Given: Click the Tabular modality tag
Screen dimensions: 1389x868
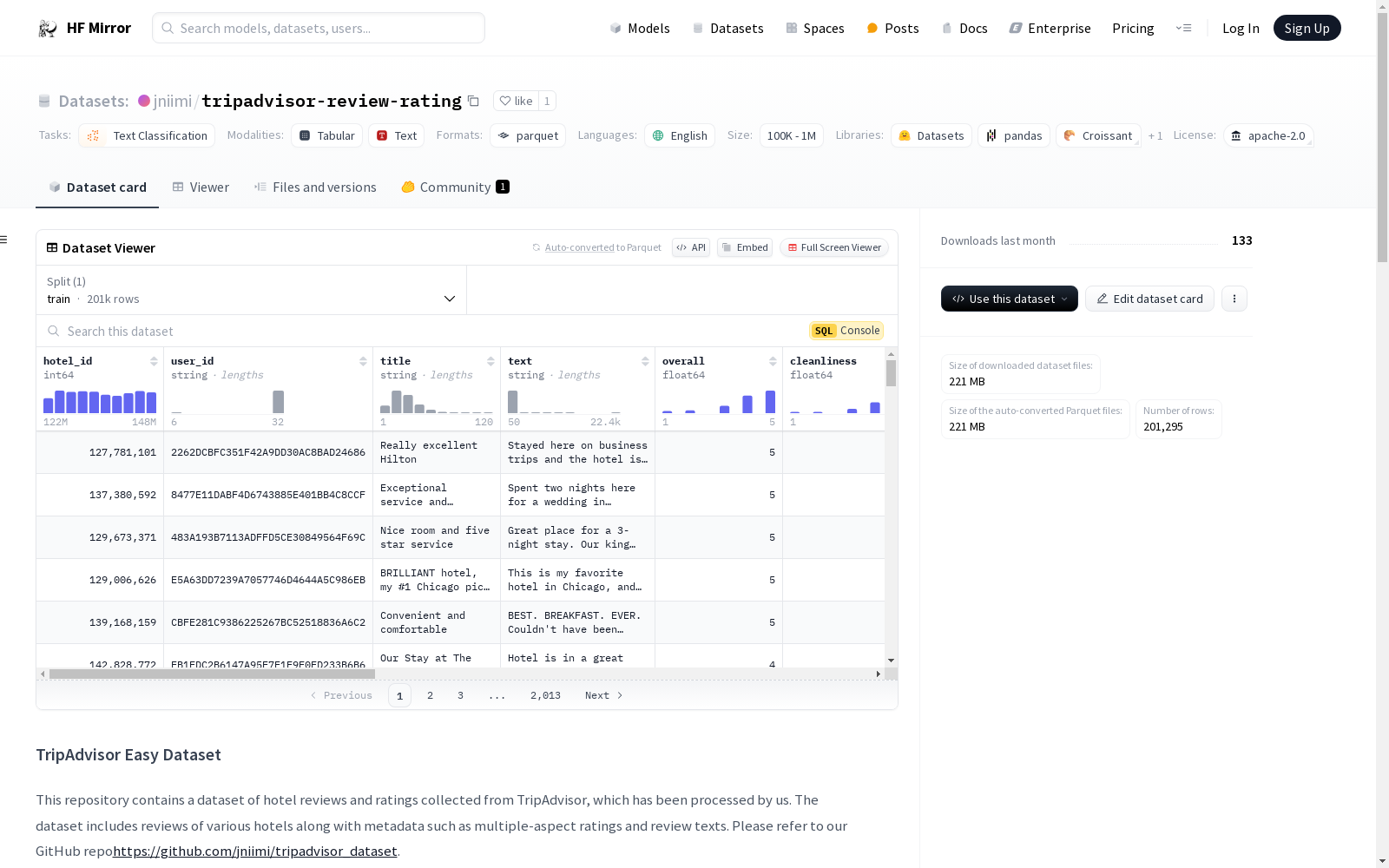Looking at the screenshot, I should [x=326, y=135].
